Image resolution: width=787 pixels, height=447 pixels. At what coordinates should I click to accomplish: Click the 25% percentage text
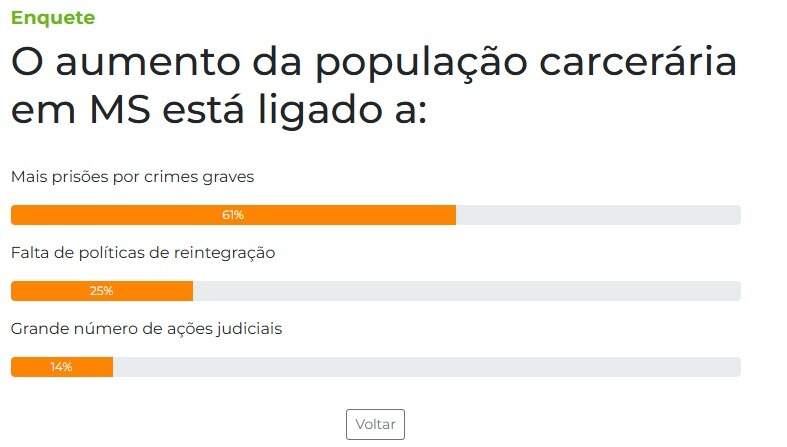point(101,291)
